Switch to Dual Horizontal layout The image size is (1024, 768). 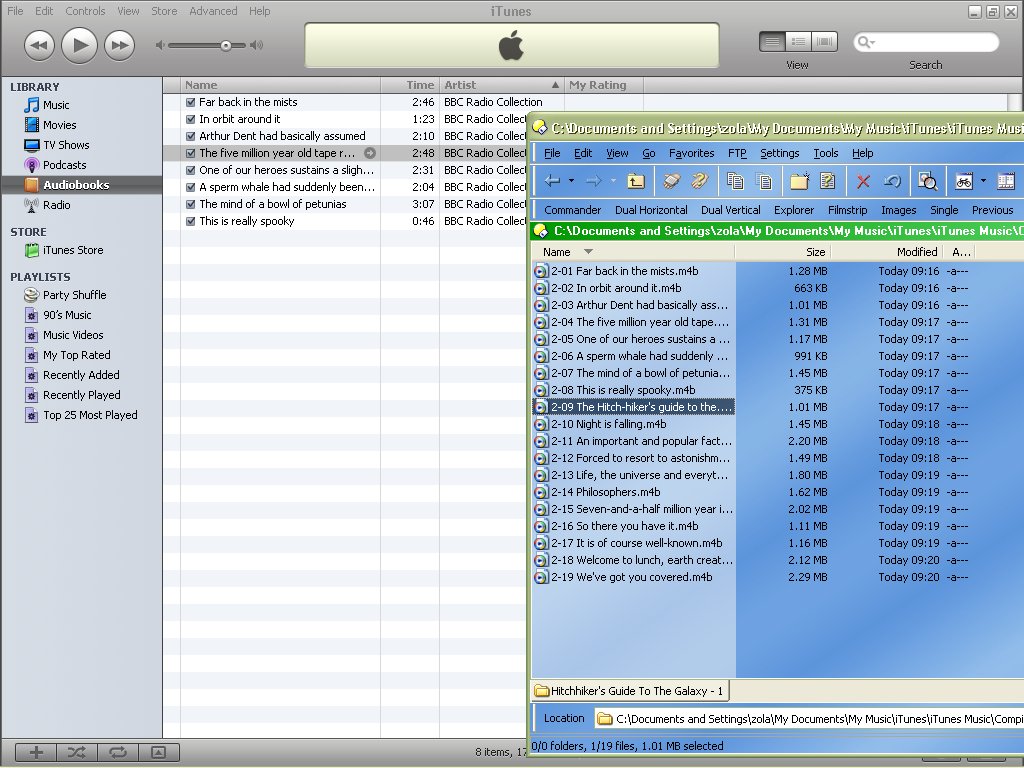click(x=651, y=210)
